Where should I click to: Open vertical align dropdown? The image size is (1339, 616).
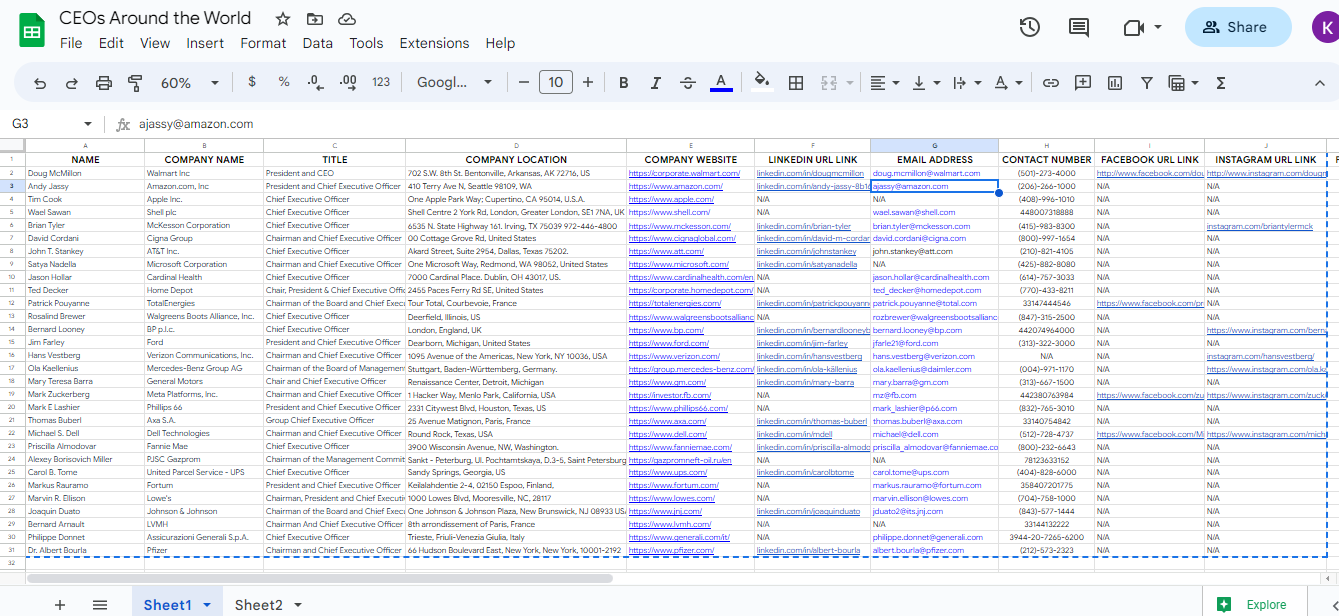pos(927,83)
